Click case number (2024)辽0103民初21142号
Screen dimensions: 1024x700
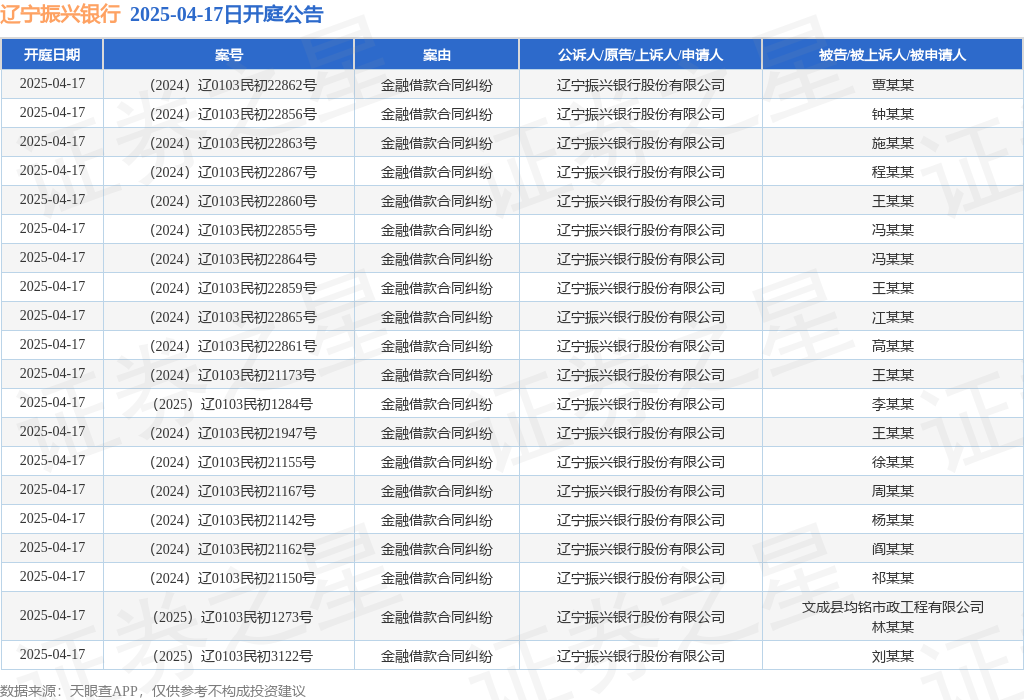(x=232, y=520)
